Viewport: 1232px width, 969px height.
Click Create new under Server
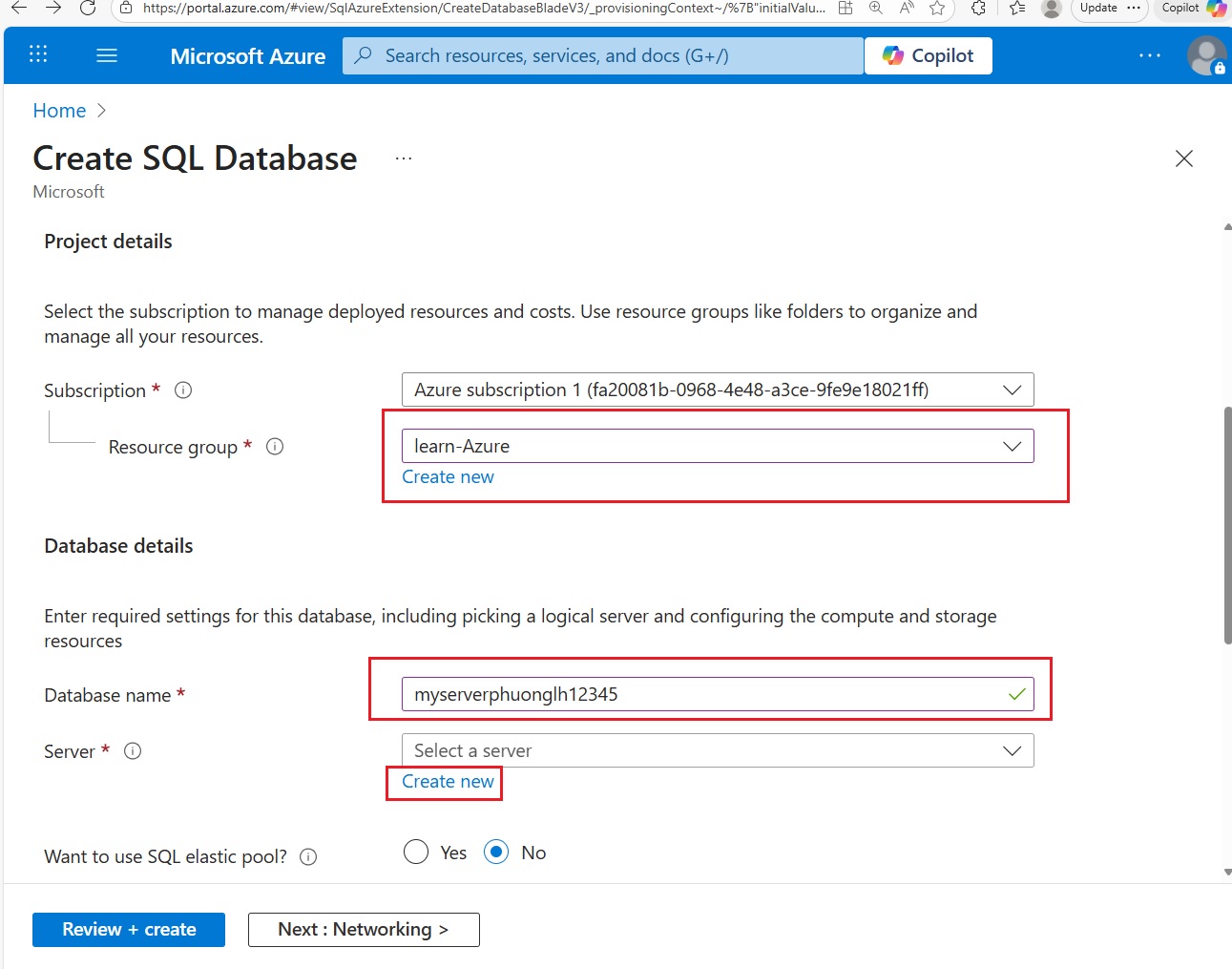pos(448,782)
